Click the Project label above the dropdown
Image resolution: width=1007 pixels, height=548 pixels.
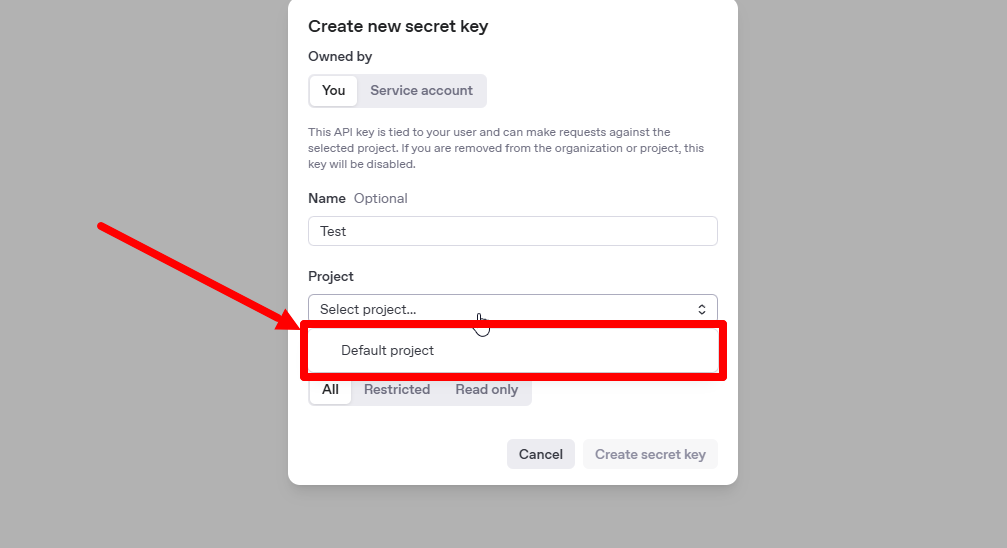tap(331, 276)
